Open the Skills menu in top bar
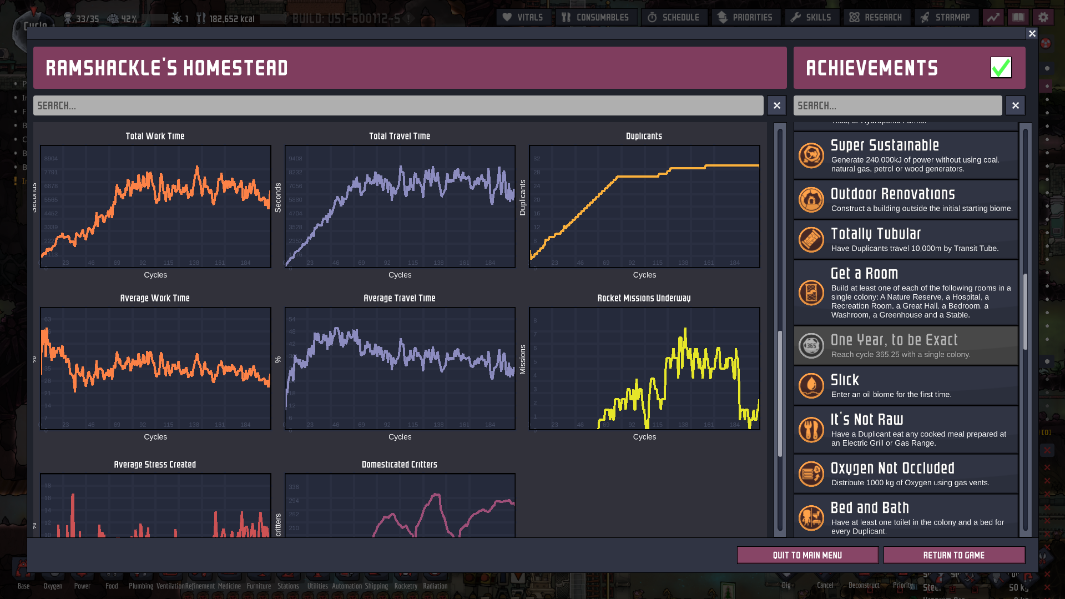The height and width of the screenshot is (599, 1065). (810, 17)
